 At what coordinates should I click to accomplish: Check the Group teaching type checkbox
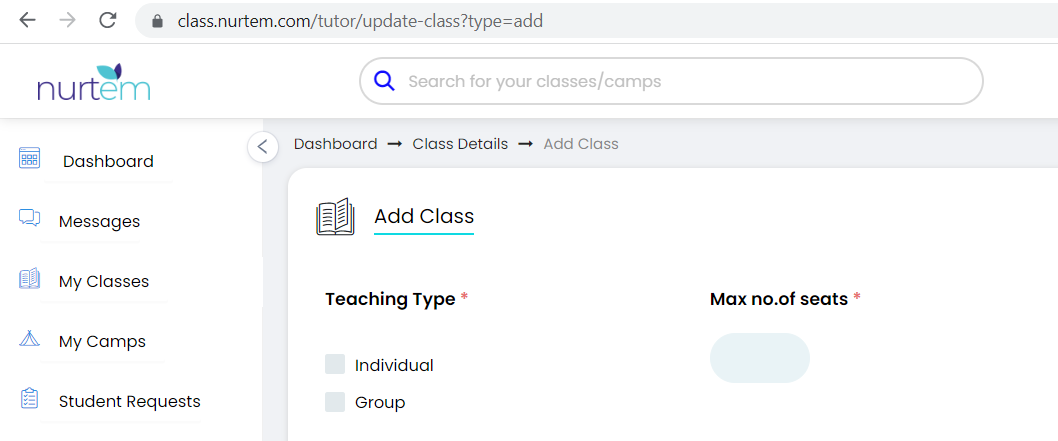[335, 402]
